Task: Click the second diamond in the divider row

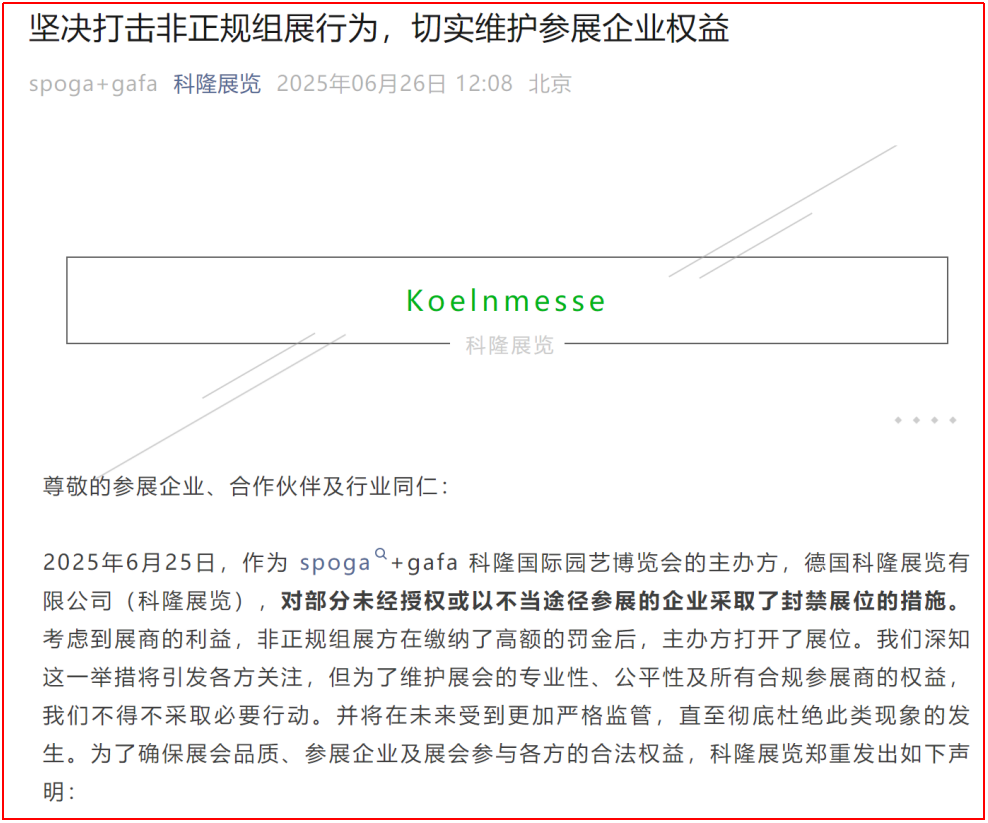Action: click(916, 421)
